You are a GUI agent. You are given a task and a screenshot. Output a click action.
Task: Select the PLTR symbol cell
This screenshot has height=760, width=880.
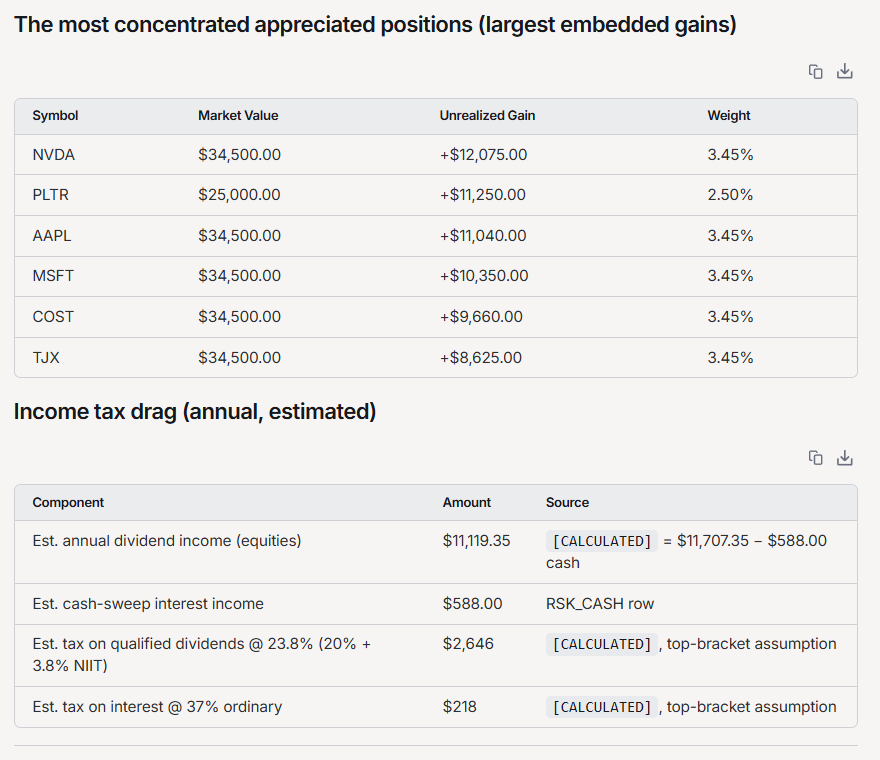(x=51, y=195)
